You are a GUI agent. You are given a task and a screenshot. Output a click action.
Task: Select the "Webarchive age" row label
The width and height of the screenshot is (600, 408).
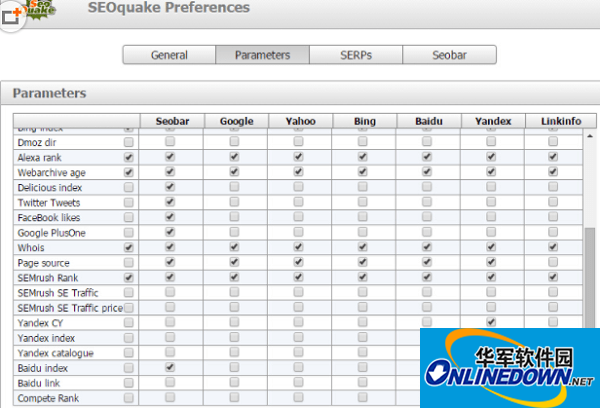pyautogui.click(x=51, y=173)
